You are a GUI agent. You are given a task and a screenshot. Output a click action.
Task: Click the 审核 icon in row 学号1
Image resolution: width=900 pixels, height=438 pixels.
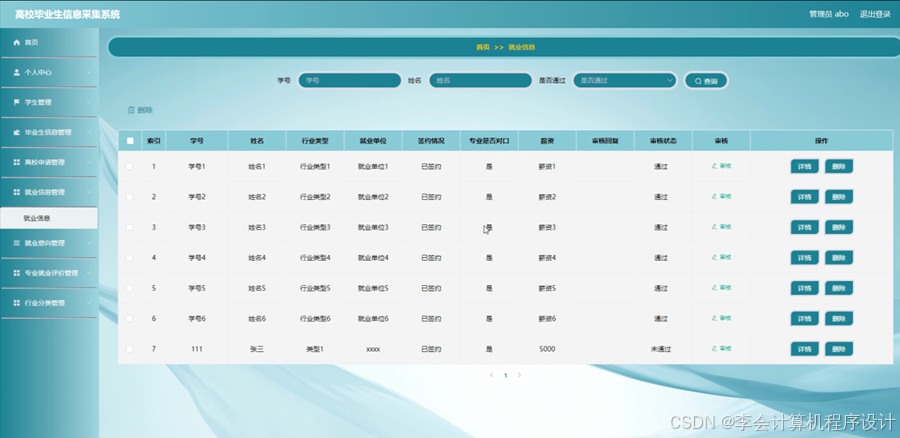pyautogui.click(x=715, y=166)
